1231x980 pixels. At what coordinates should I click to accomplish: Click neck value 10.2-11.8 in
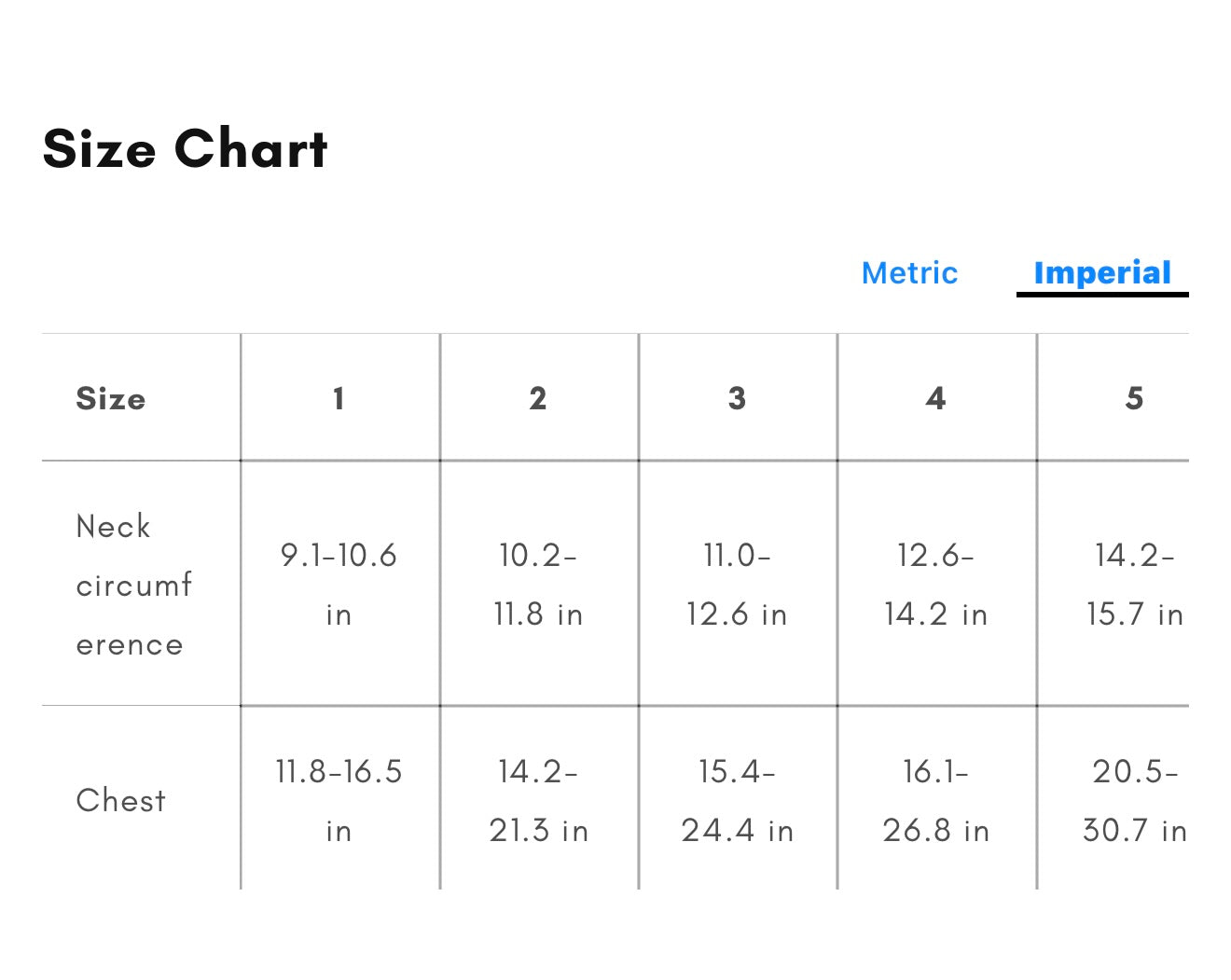pos(538,585)
